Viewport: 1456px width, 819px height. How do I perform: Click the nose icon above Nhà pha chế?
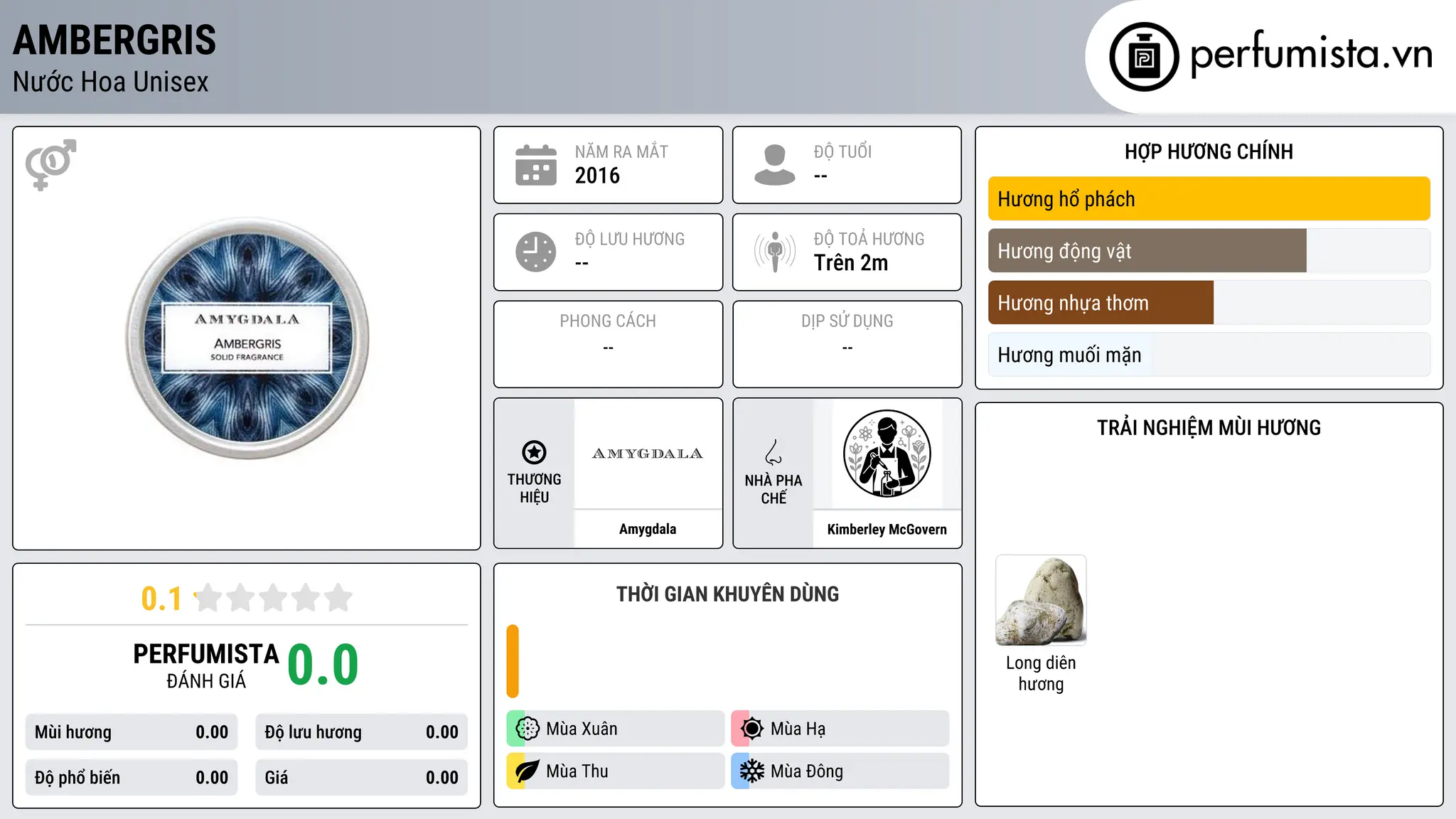[x=773, y=452]
